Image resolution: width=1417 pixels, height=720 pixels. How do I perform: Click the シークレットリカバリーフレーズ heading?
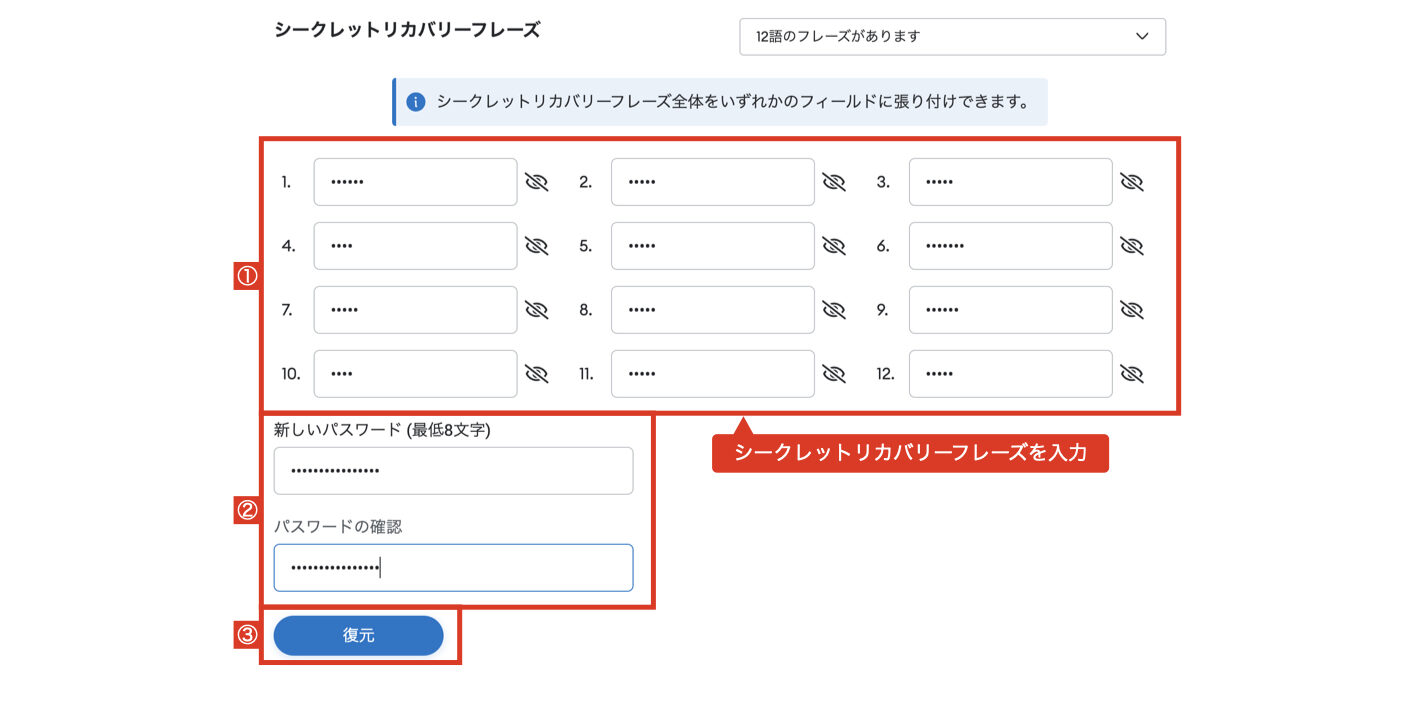407,30
